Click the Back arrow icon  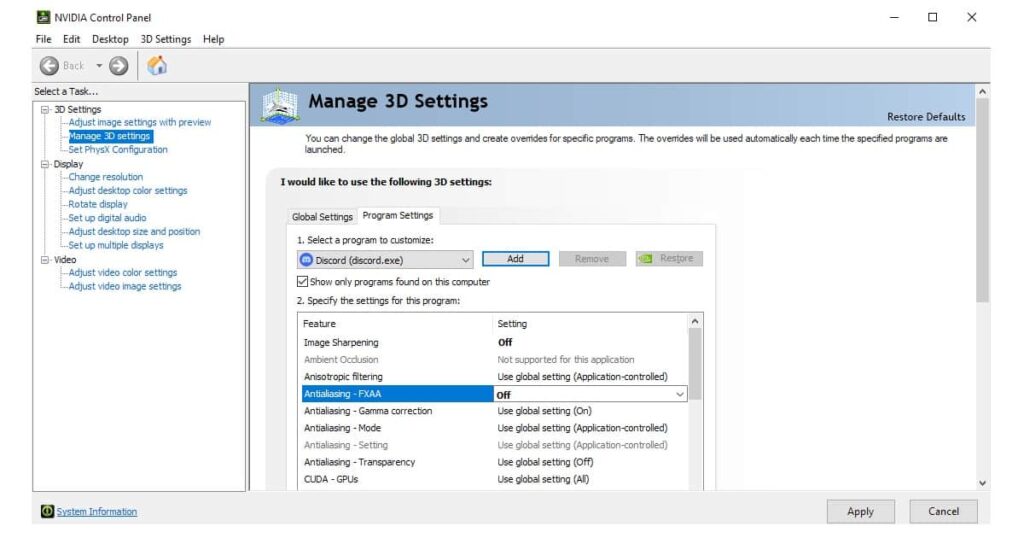[x=49, y=65]
